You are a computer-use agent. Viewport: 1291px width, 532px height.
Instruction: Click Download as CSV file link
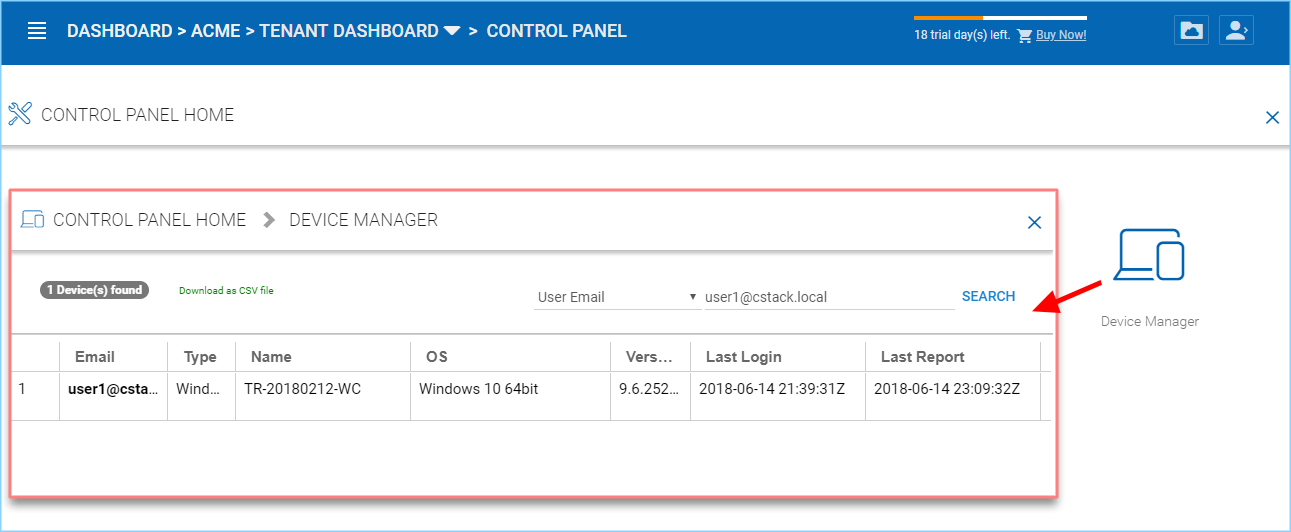coord(226,291)
